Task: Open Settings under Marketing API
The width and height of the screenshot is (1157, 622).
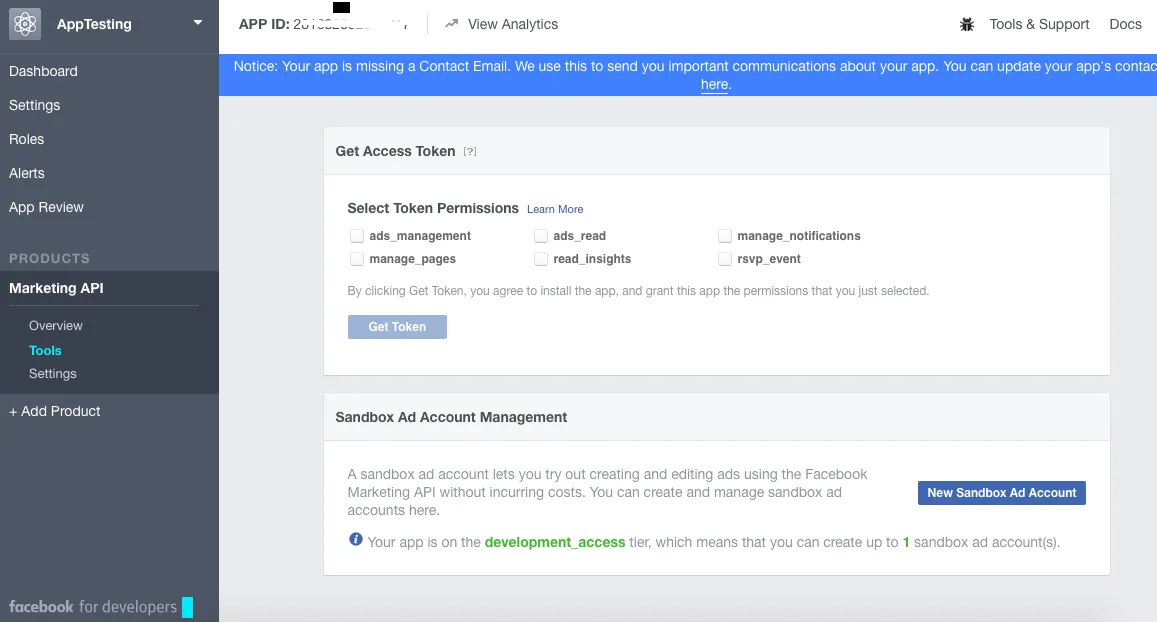Action: [52, 373]
